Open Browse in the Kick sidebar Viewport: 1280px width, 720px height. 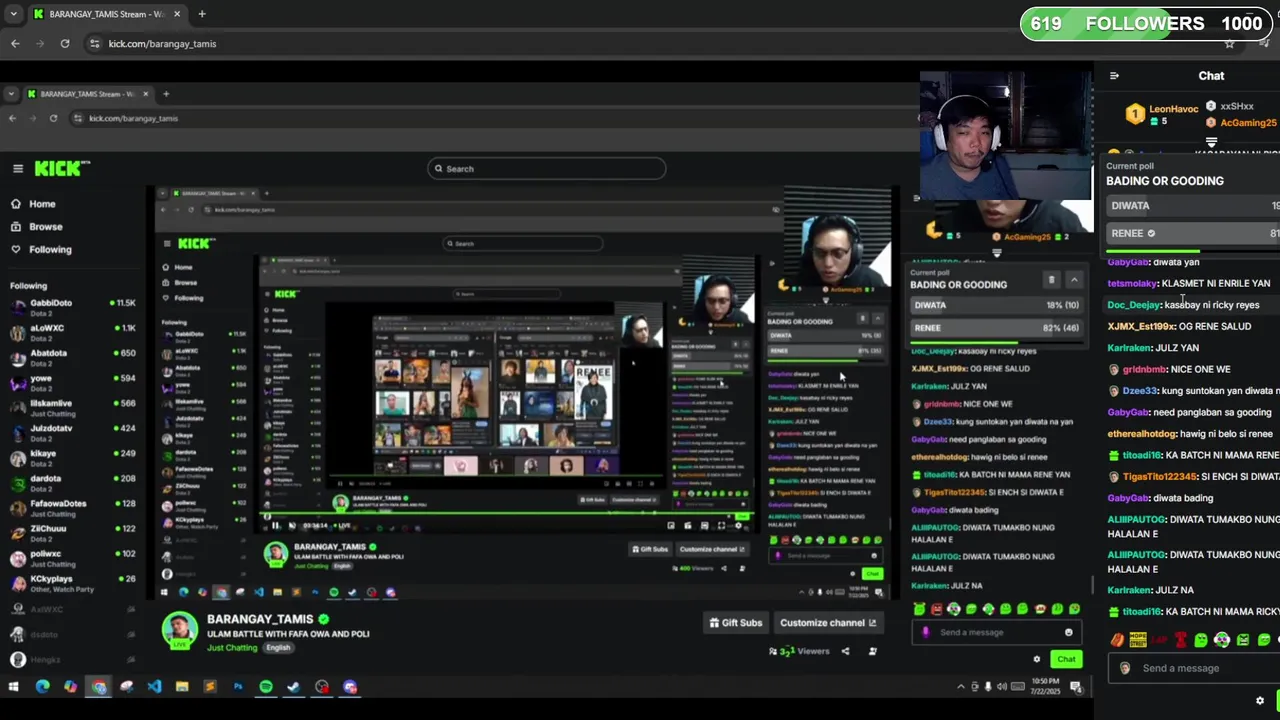(45, 227)
